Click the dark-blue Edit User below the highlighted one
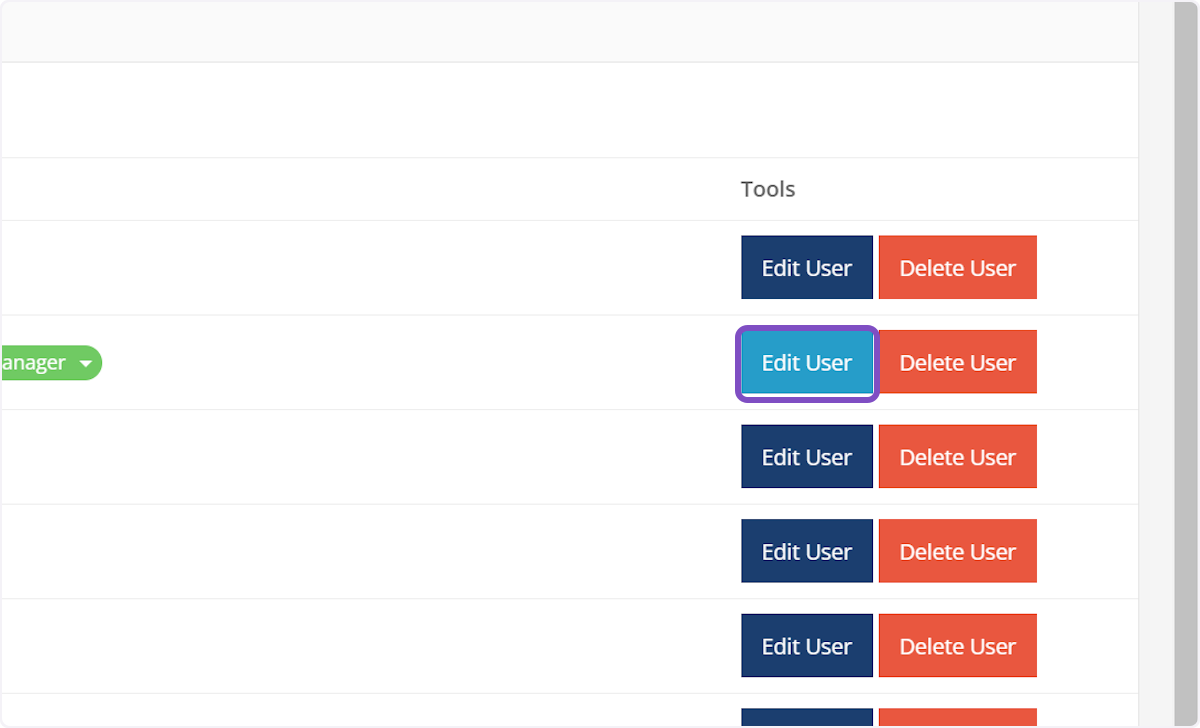Image resolution: width=1200 pixels, height=728 pixels. (806, 456)
